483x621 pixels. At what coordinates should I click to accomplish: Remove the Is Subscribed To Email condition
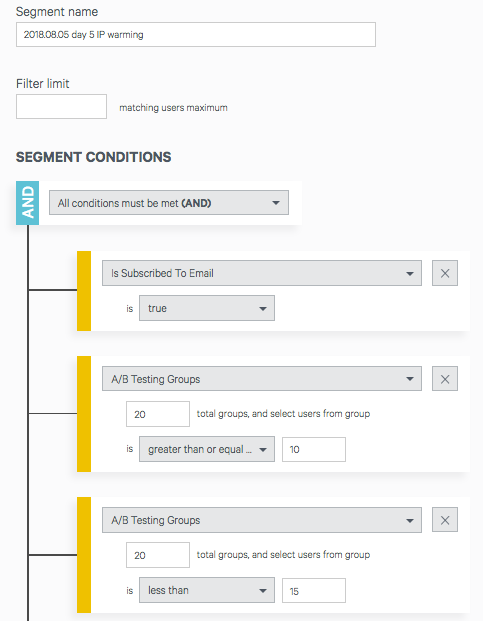pyautogui.click(x=445, y=273)
